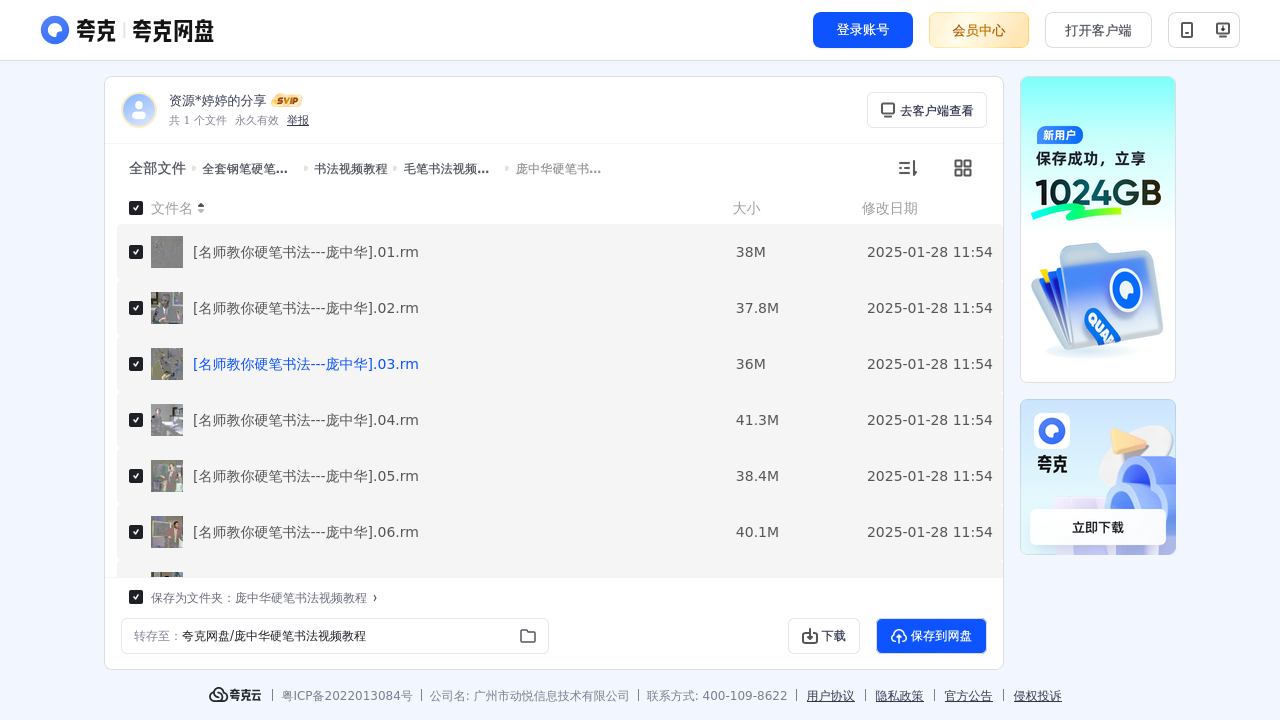Click the folder picker icon in destination field

click(528, 636)
